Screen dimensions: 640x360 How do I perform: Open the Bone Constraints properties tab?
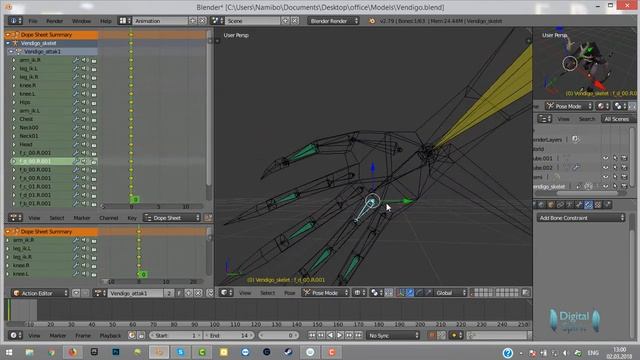coord(588,204)
